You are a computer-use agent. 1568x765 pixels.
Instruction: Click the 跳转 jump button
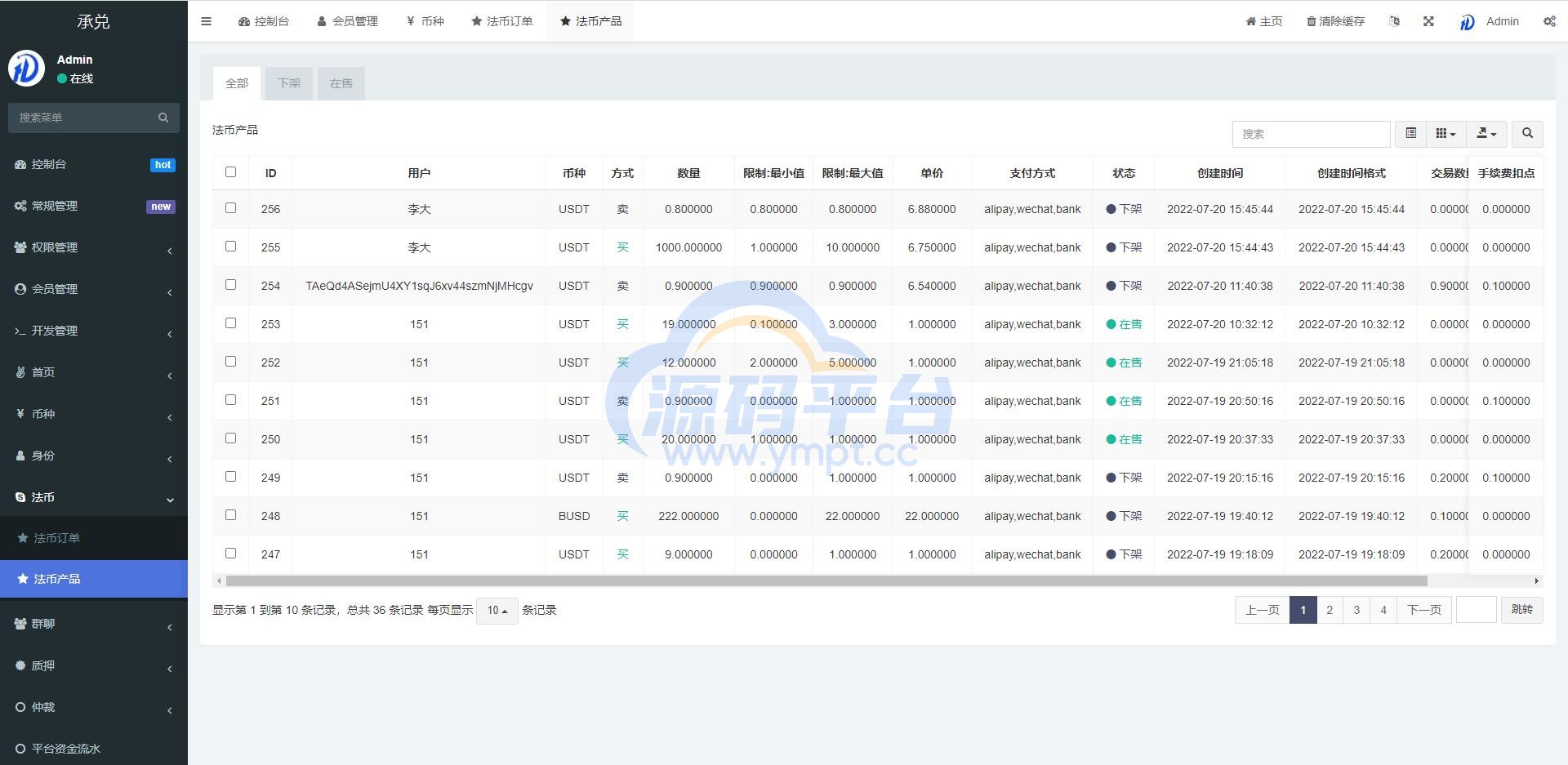1522,610
